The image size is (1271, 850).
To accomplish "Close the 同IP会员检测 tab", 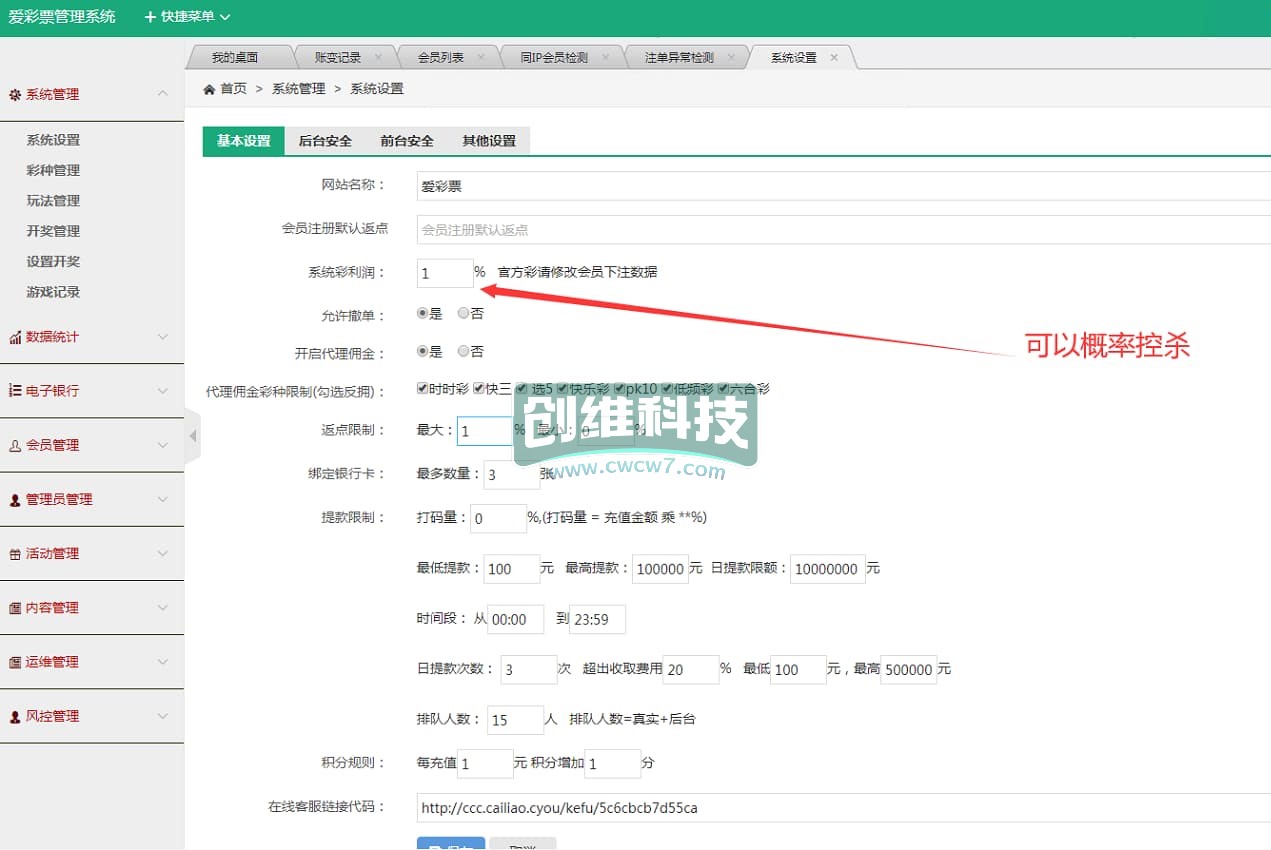I will [x=605, y=58].
